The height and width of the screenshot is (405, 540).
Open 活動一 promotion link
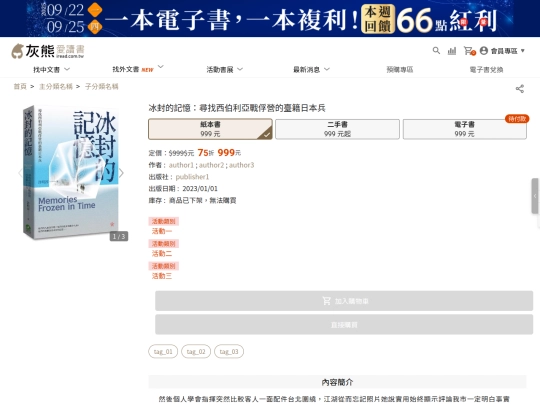tap(162, 231)
